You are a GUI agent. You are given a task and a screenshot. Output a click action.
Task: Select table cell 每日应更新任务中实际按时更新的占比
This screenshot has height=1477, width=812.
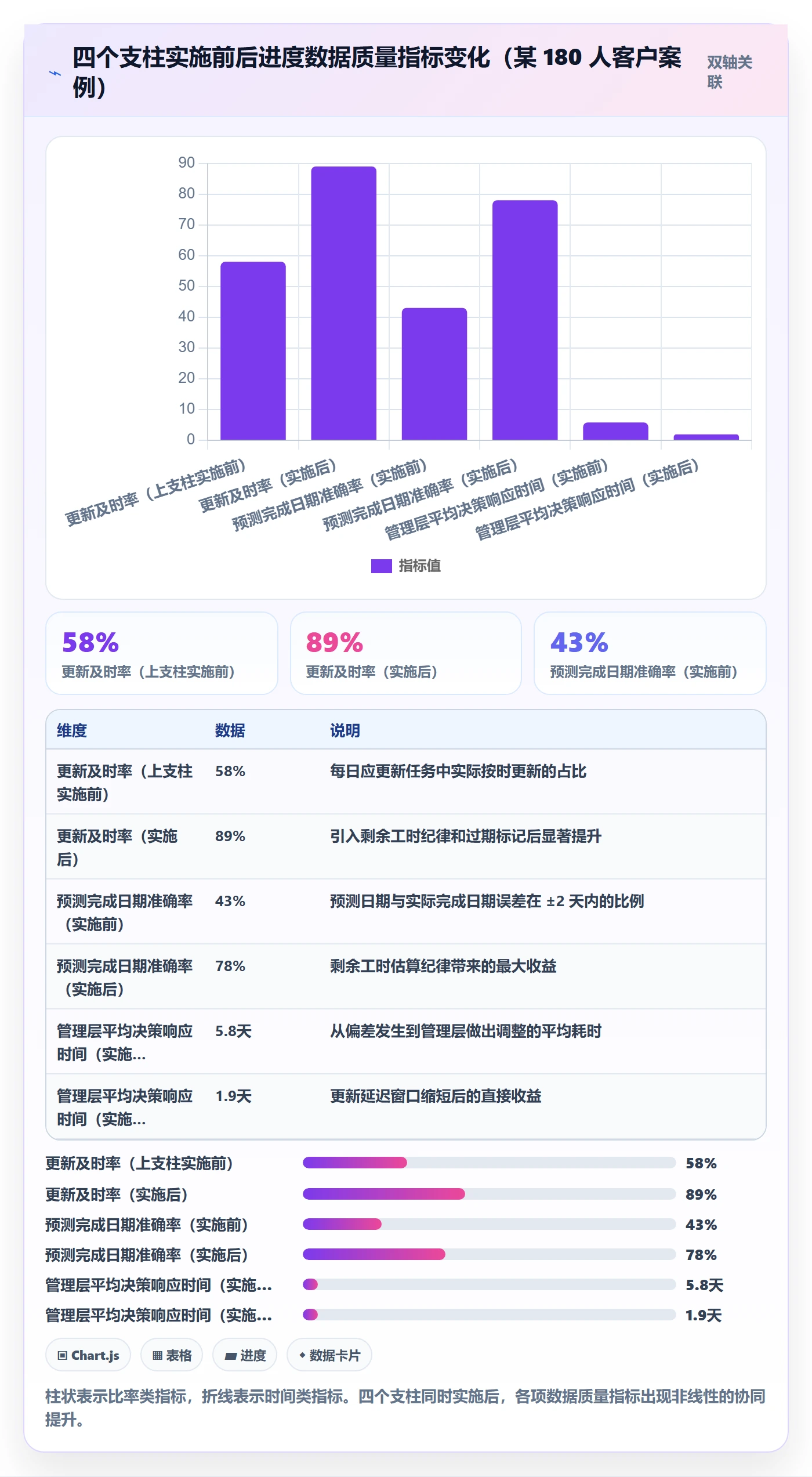pyautogui.click(x=458, y=771)
